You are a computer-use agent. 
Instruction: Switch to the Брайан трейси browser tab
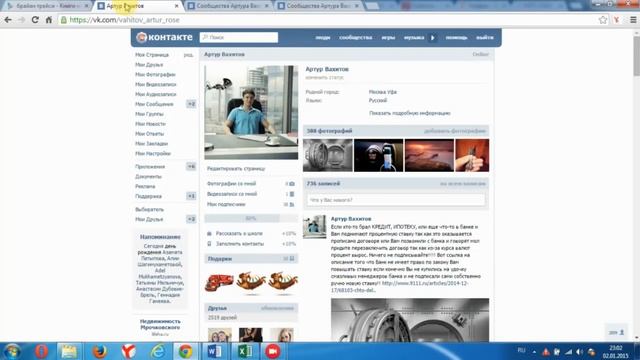47,6
